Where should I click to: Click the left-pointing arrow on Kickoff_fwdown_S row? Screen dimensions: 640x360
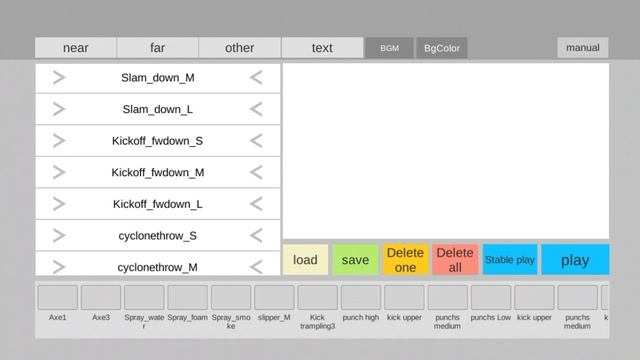pos(256,141)
